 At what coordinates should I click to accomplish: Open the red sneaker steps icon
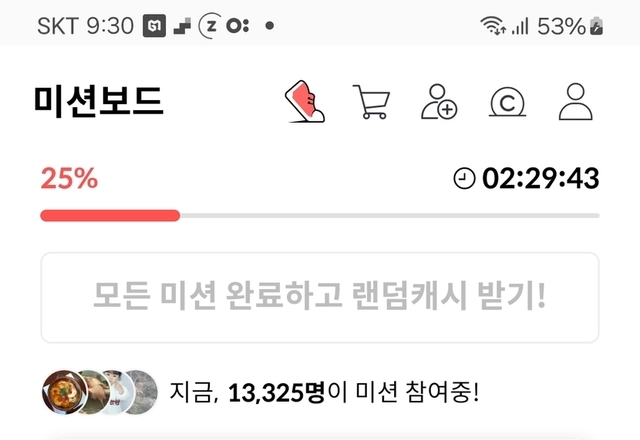click(x=304, y=101)
